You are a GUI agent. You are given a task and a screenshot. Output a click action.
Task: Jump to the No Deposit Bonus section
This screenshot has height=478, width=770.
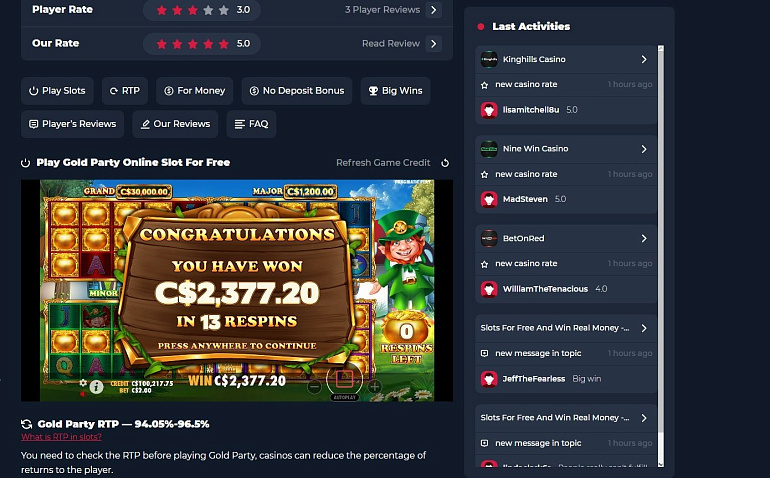(297, 91)
